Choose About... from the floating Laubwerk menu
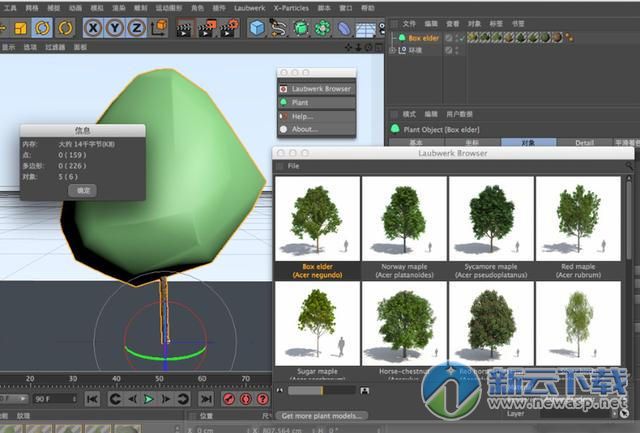Screen dimensions: 640x433 point(316,129)
